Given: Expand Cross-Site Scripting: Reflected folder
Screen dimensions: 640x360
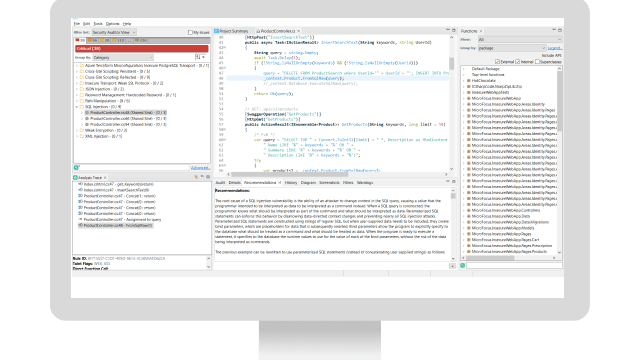Looking at the screenshot, I should click(x=77, y=77).
